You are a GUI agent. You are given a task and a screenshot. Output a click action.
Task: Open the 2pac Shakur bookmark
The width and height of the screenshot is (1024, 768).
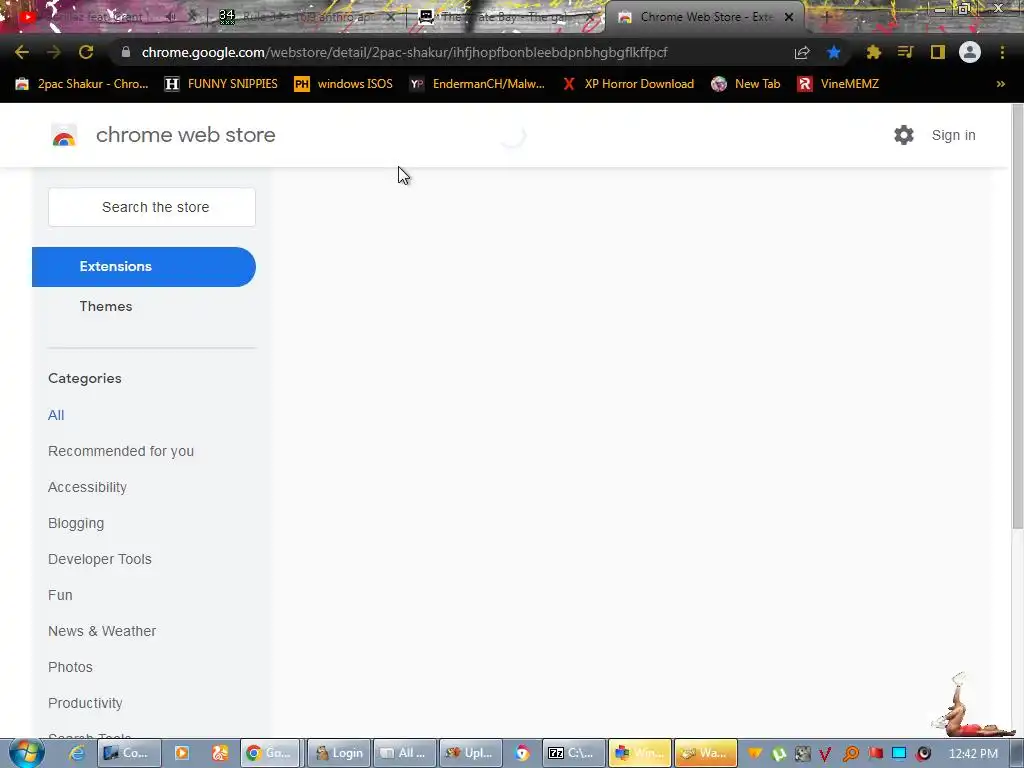tap(82, 84)
